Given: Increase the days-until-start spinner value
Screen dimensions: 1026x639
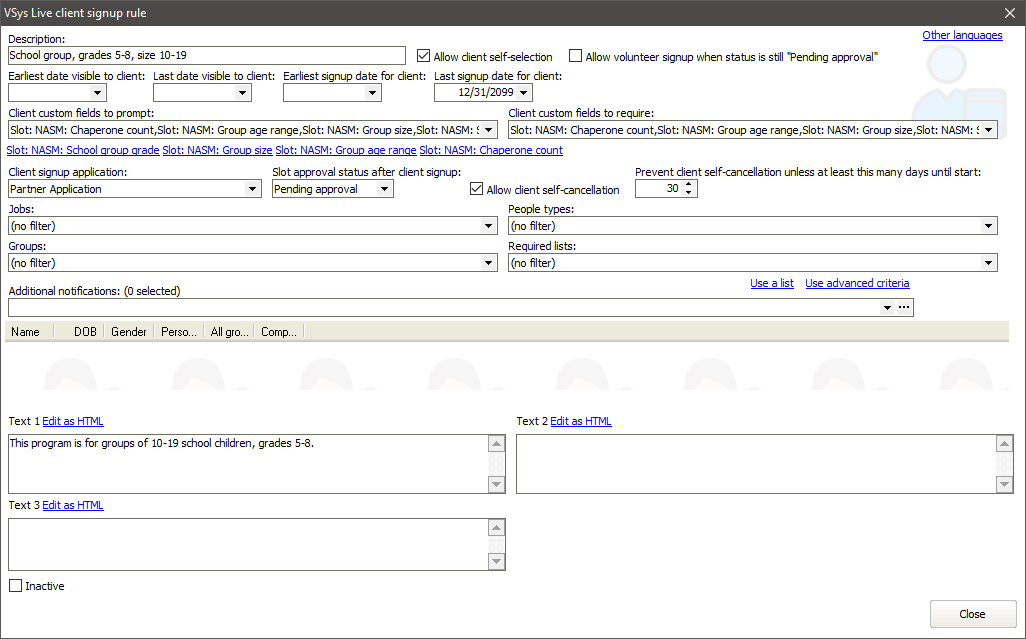Looking at the screenshot, I should (689, 184).
